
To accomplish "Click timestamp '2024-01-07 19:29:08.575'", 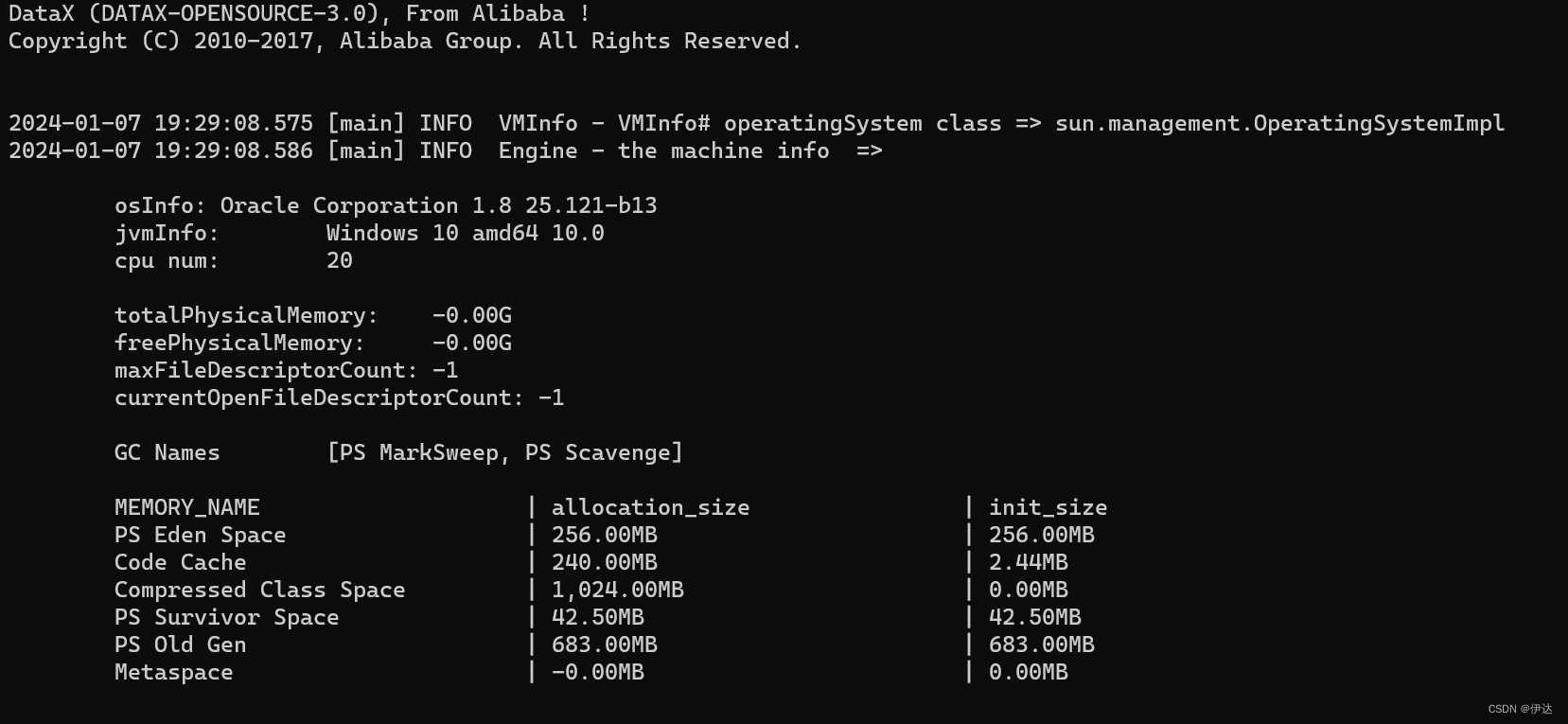I will coord(161,124).
